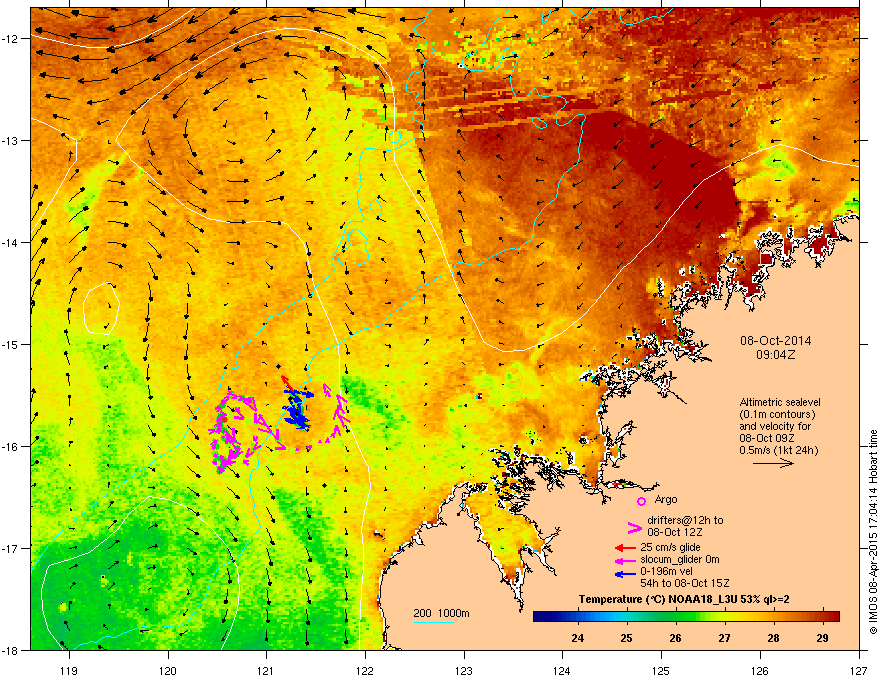Click the colorbar tick label 27
880x680 pixels.
725,638
